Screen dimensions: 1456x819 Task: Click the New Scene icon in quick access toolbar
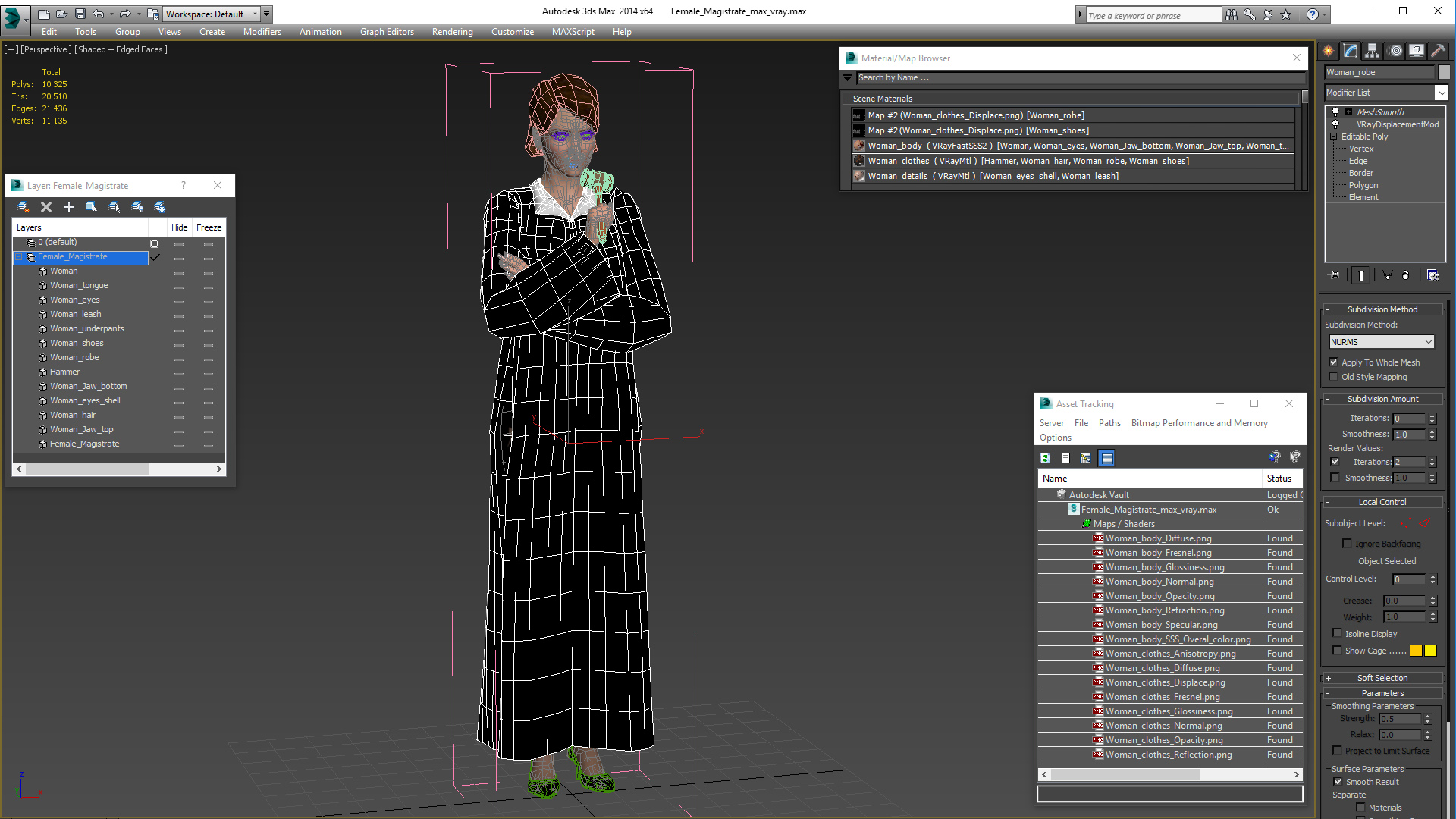pyautogui.click(x=44, y=14)
